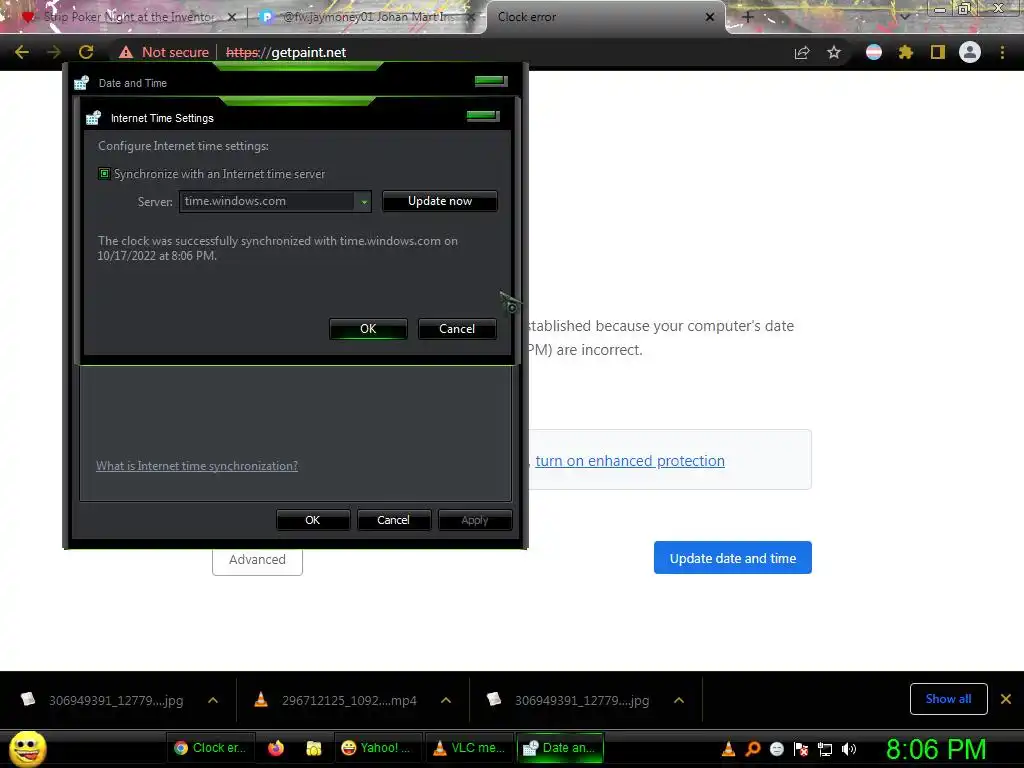Switch to VLC me... taskbar window
1024x768 pixels.
(469, 748)
